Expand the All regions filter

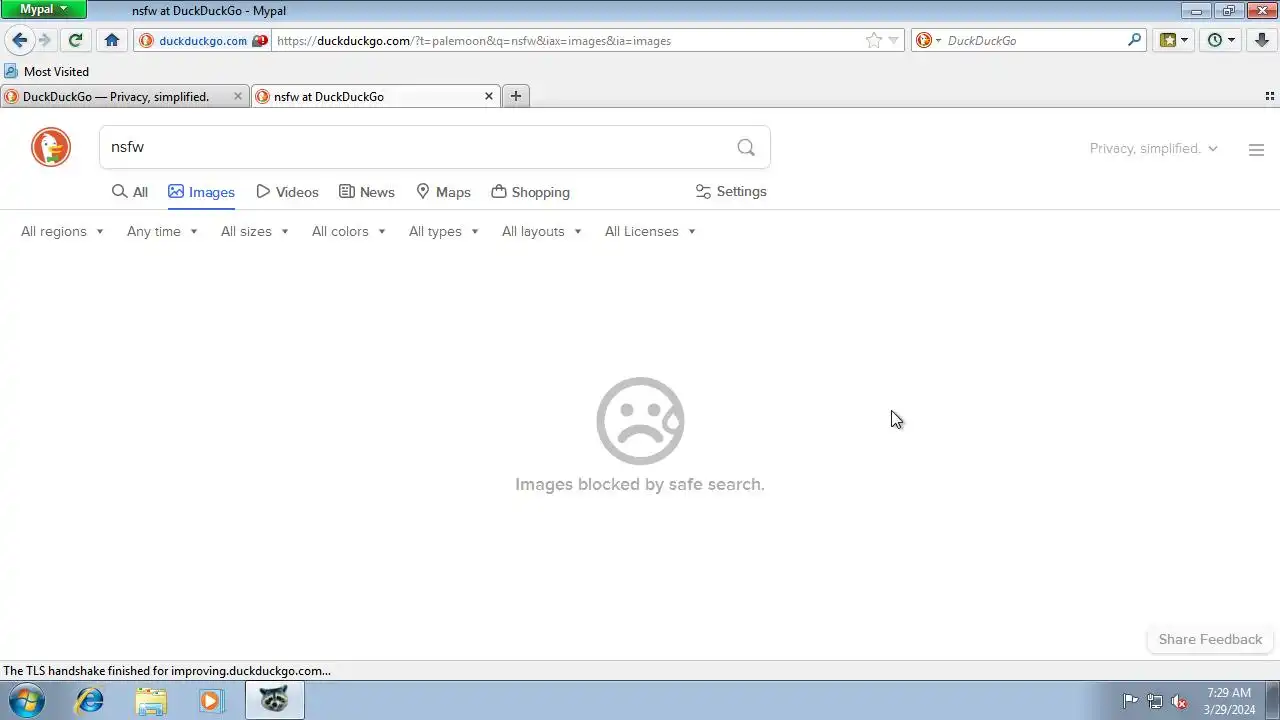pos(62,231)
